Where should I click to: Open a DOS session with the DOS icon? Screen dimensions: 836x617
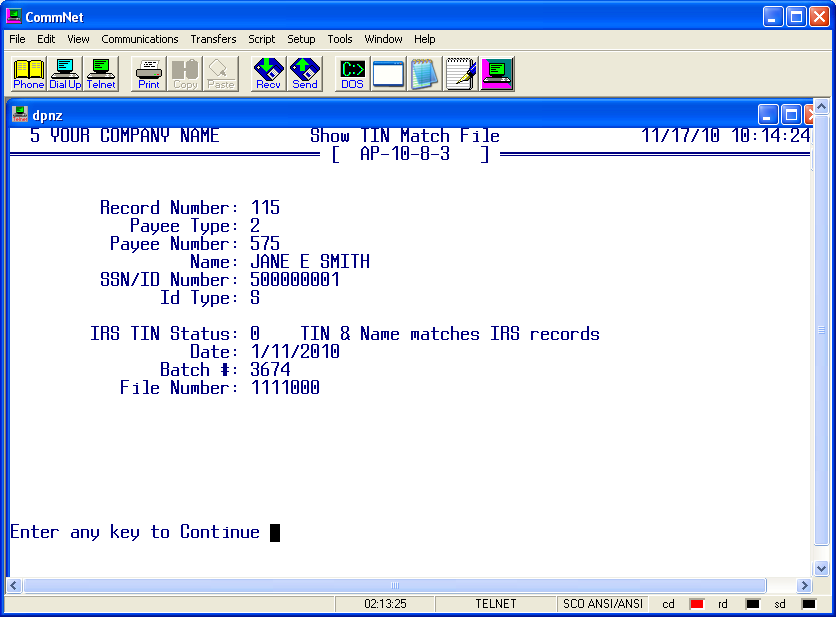click(352, 72)
